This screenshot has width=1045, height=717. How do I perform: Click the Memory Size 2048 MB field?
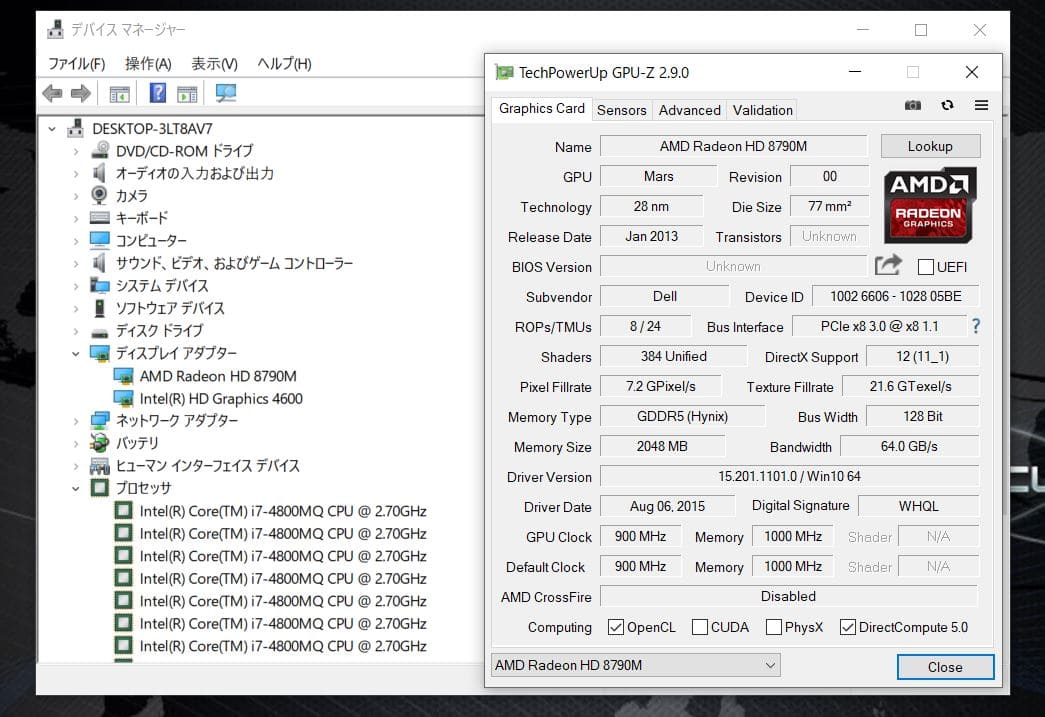[x=662, y=446]
